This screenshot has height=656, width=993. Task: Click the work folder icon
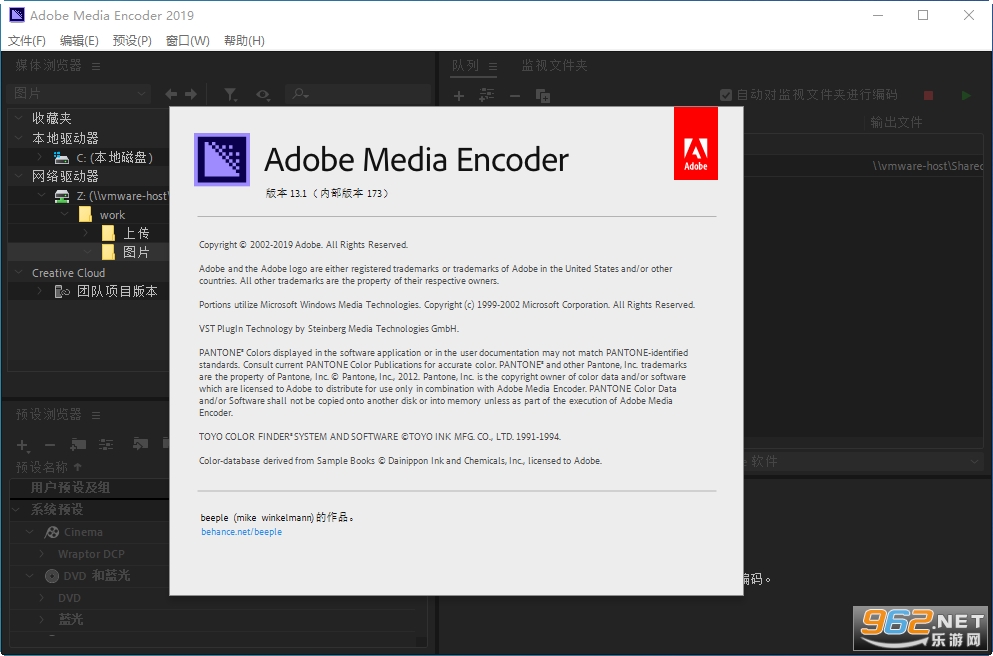click(85, 214)
